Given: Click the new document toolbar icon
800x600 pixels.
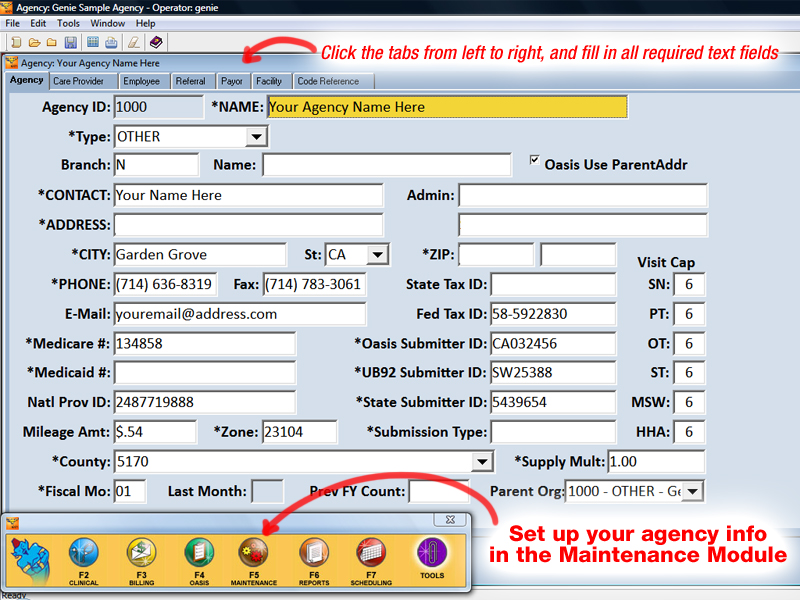Looking at the screenshot, I should tap(16, 42).
